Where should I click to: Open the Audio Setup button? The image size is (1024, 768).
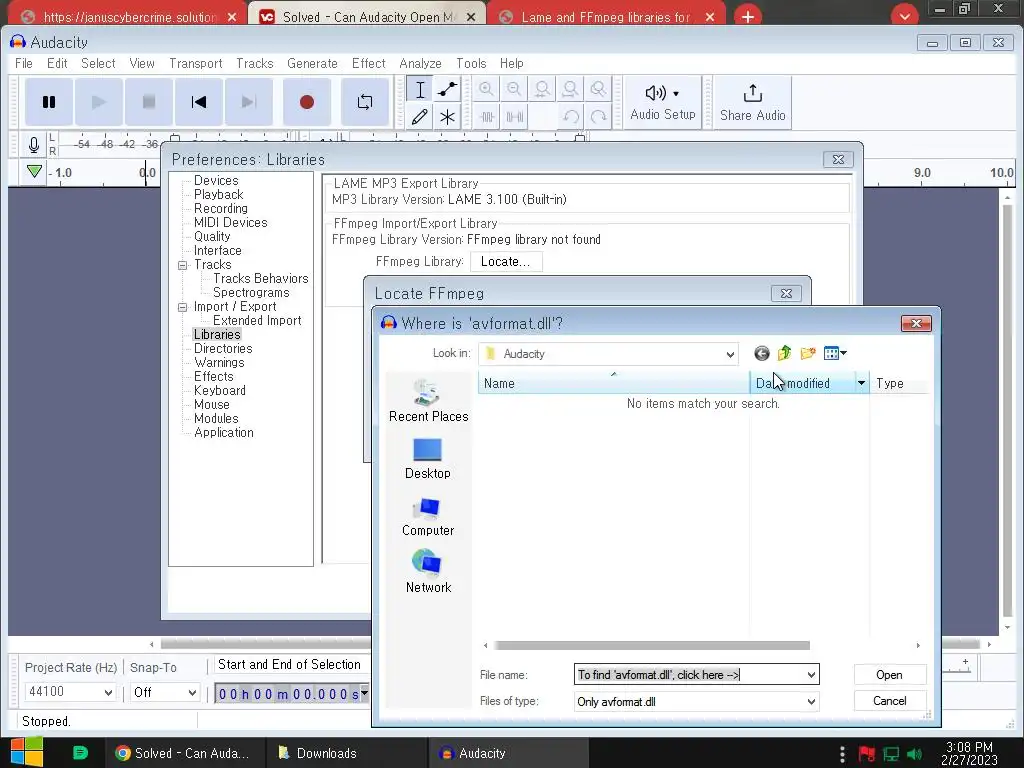tap(663, 103)
